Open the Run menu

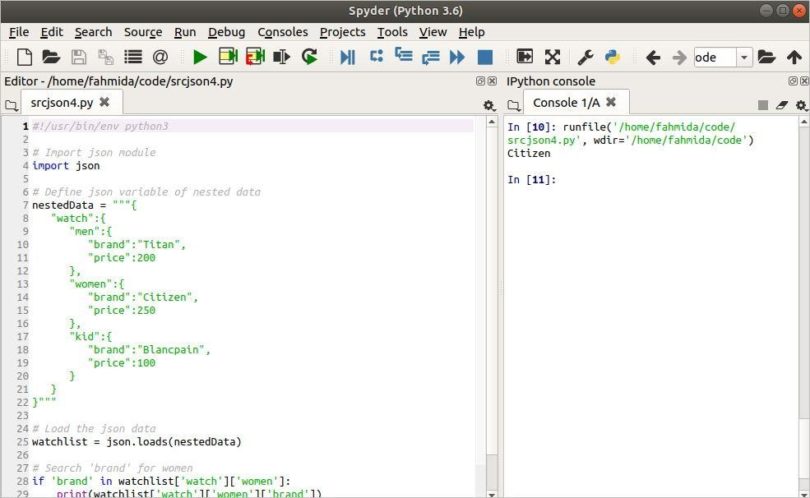pos(184,32)
